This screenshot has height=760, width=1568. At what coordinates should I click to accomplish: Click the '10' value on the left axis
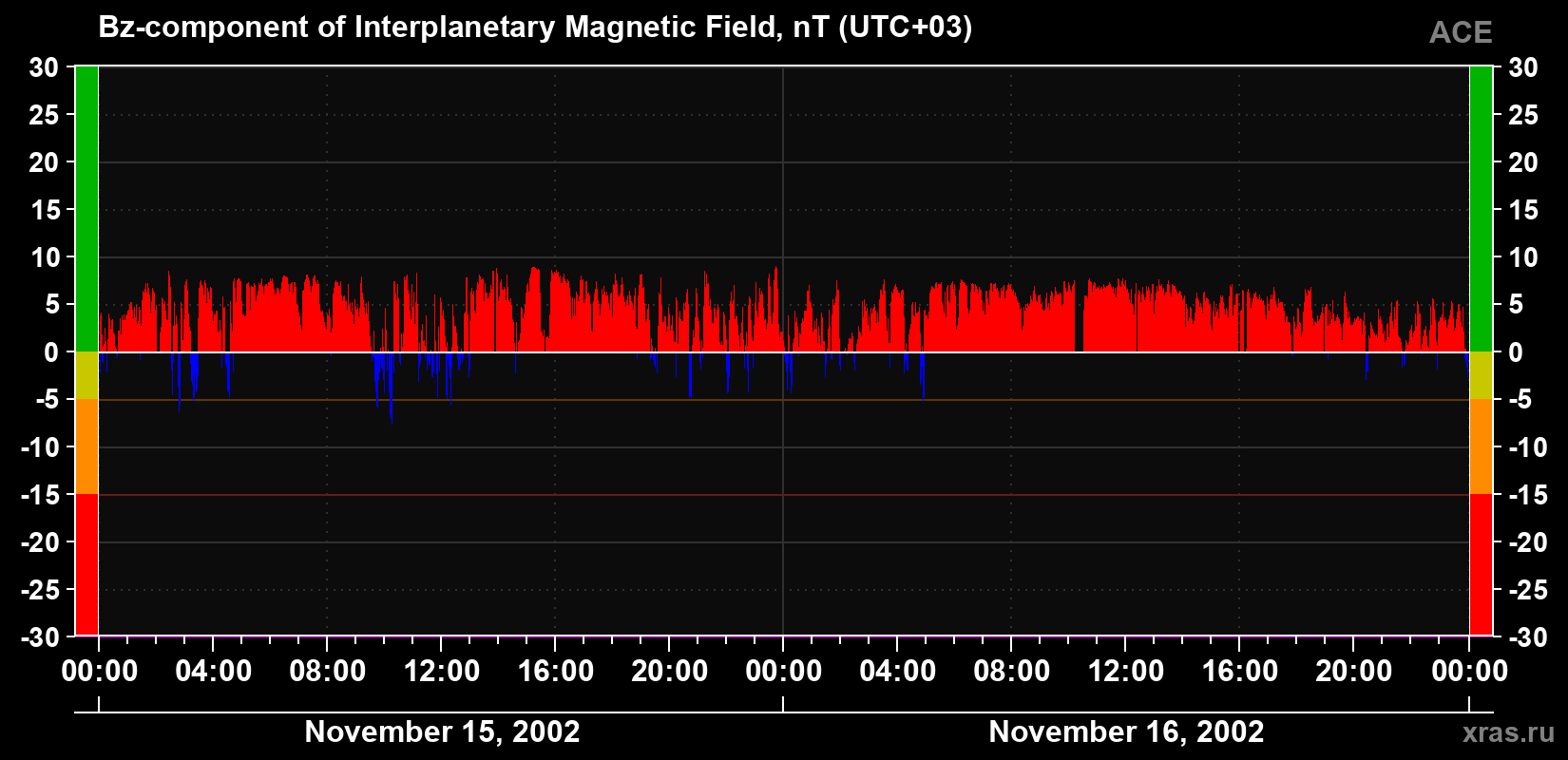(x=44, y=257)
